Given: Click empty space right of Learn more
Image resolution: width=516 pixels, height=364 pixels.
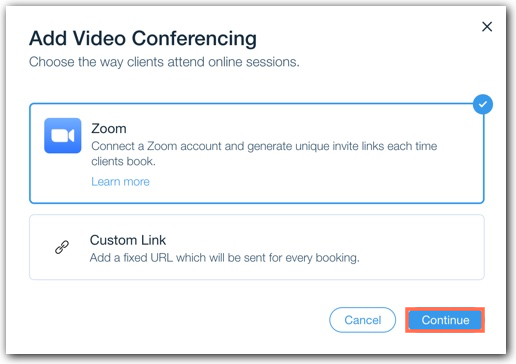Looking at the screenshot, I should [300, 182].
